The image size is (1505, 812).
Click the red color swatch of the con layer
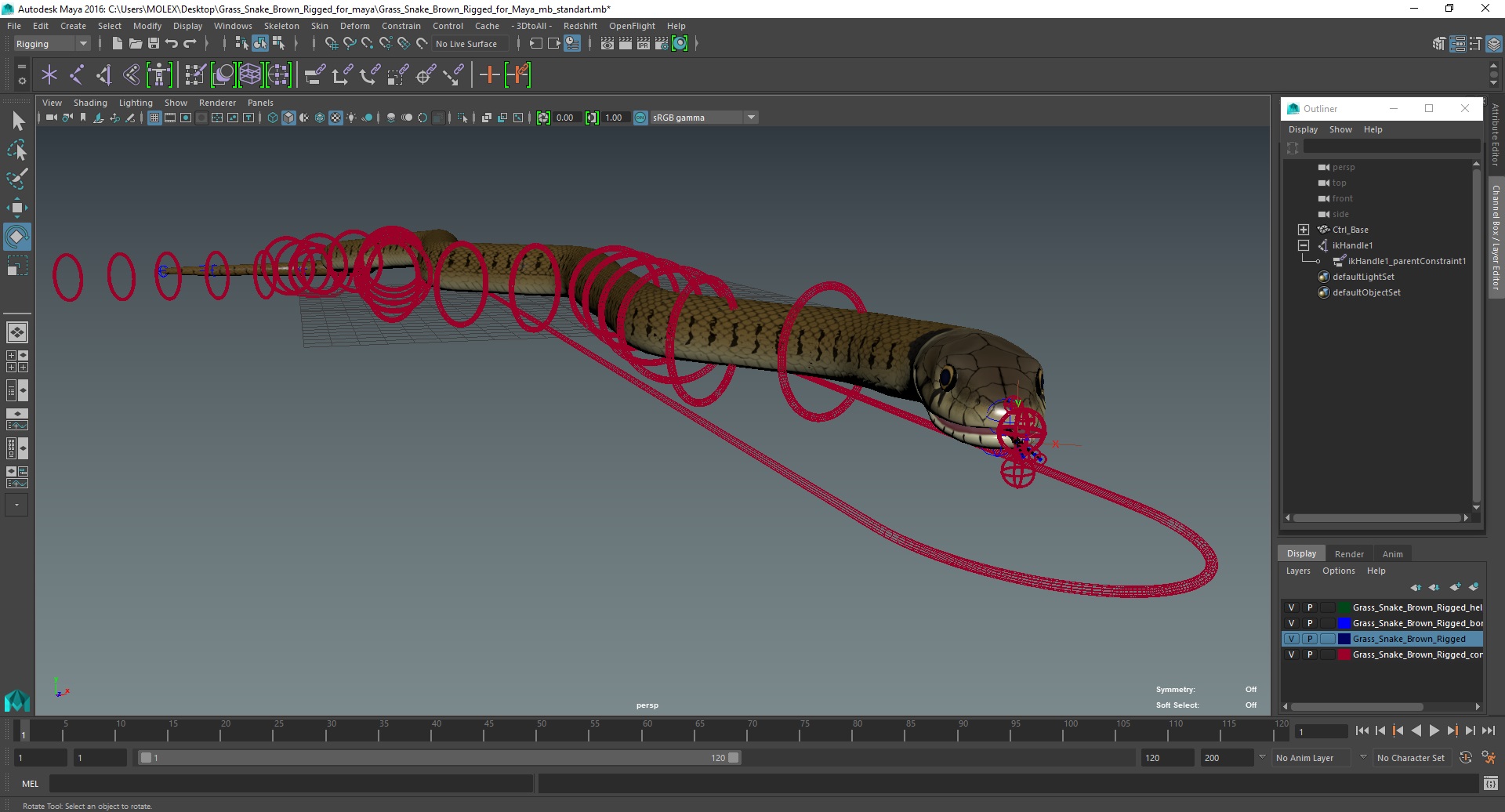point(1344,654)
